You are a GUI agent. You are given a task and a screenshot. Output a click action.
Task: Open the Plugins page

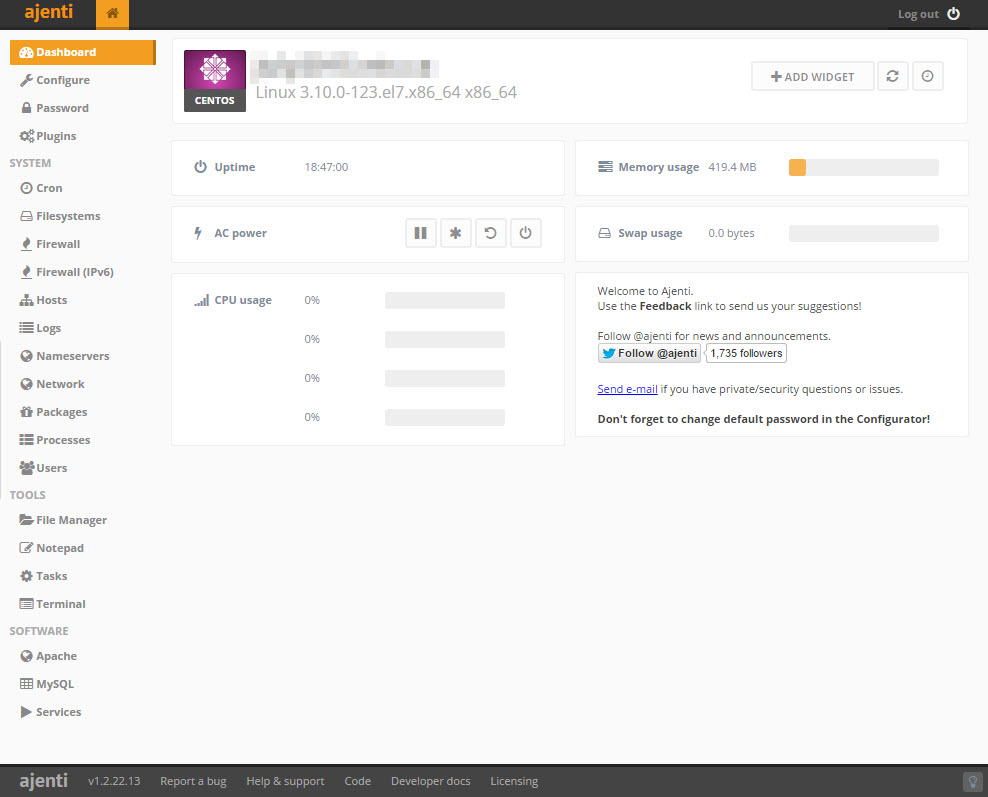48,136
